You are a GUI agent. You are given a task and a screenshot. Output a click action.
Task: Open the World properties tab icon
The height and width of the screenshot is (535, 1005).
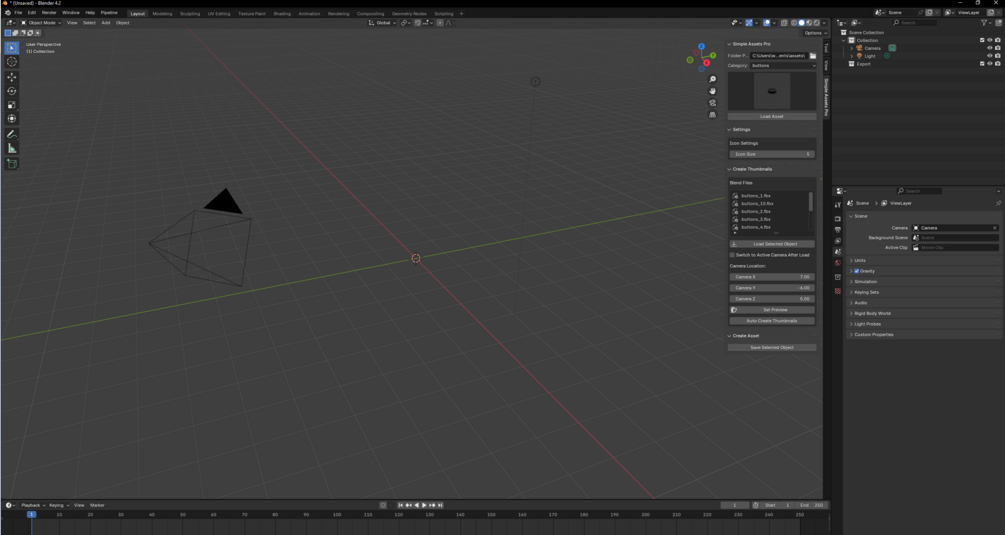[838, 263]
